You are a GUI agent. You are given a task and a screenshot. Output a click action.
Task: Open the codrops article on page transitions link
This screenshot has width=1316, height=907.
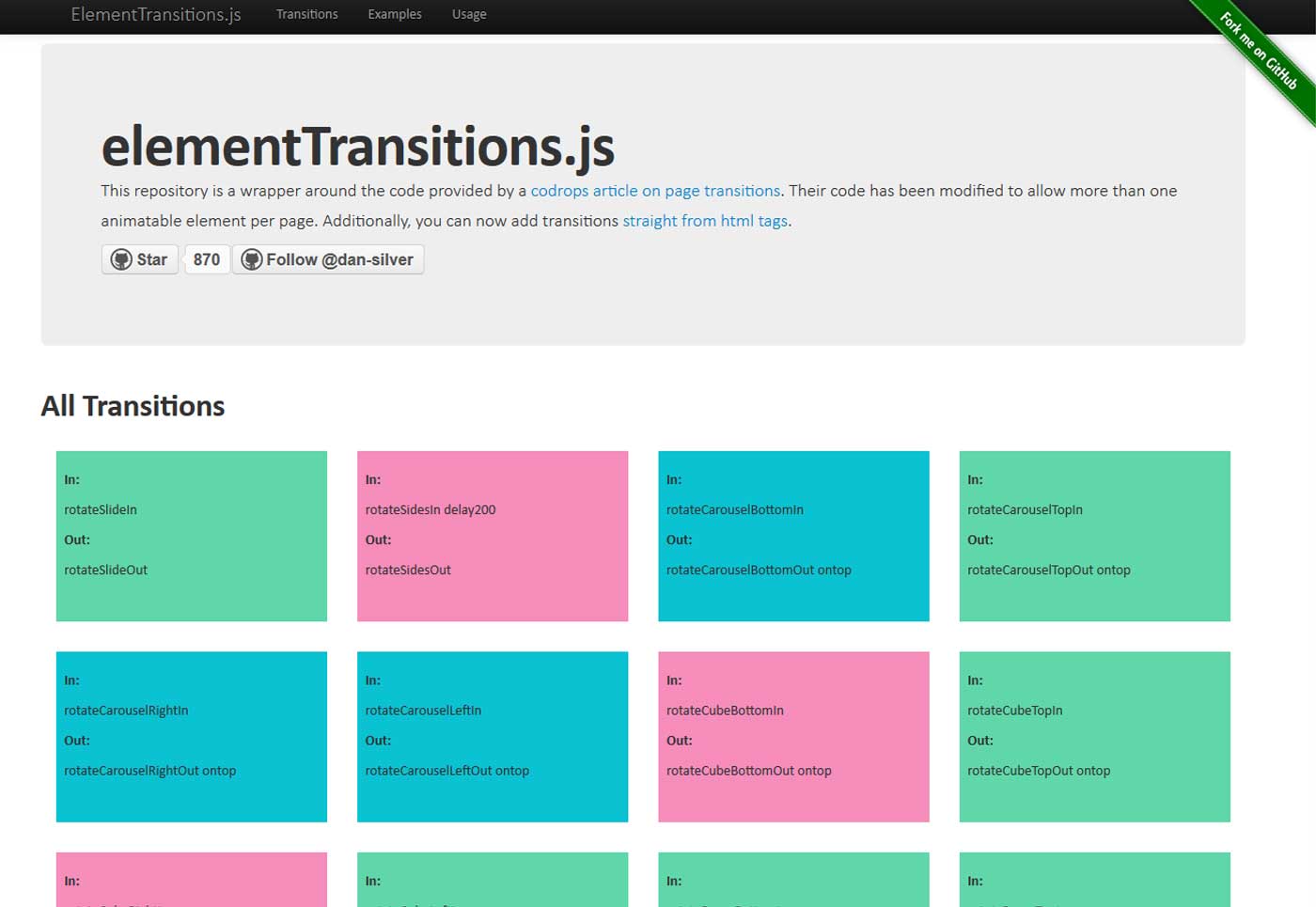[655, 191]
